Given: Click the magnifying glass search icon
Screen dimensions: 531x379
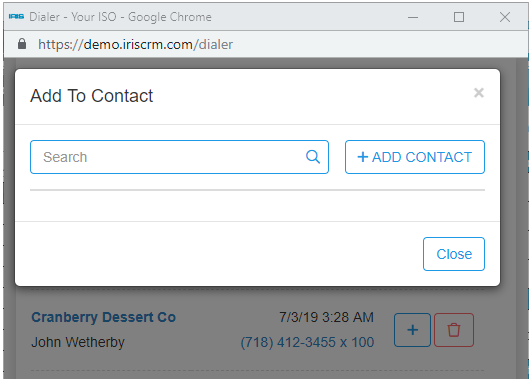Looking at the screenshot, I should pos(313,157).
